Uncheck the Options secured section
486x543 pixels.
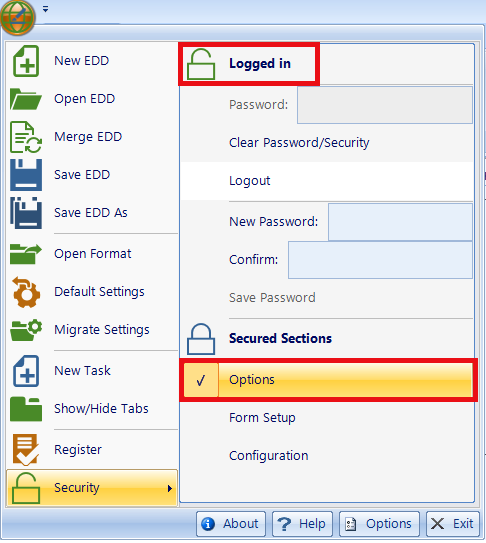click(x=328, y=380)
